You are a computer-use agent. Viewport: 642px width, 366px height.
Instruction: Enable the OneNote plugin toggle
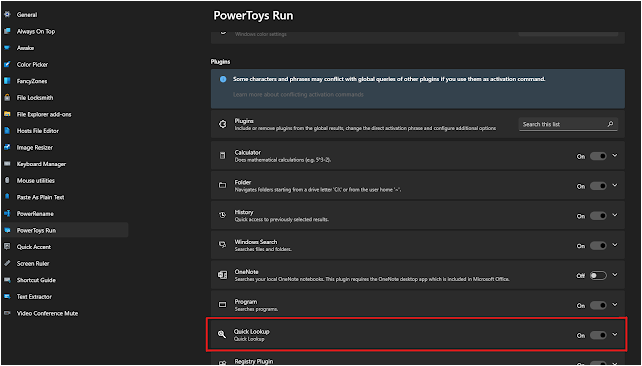point(598,276)
